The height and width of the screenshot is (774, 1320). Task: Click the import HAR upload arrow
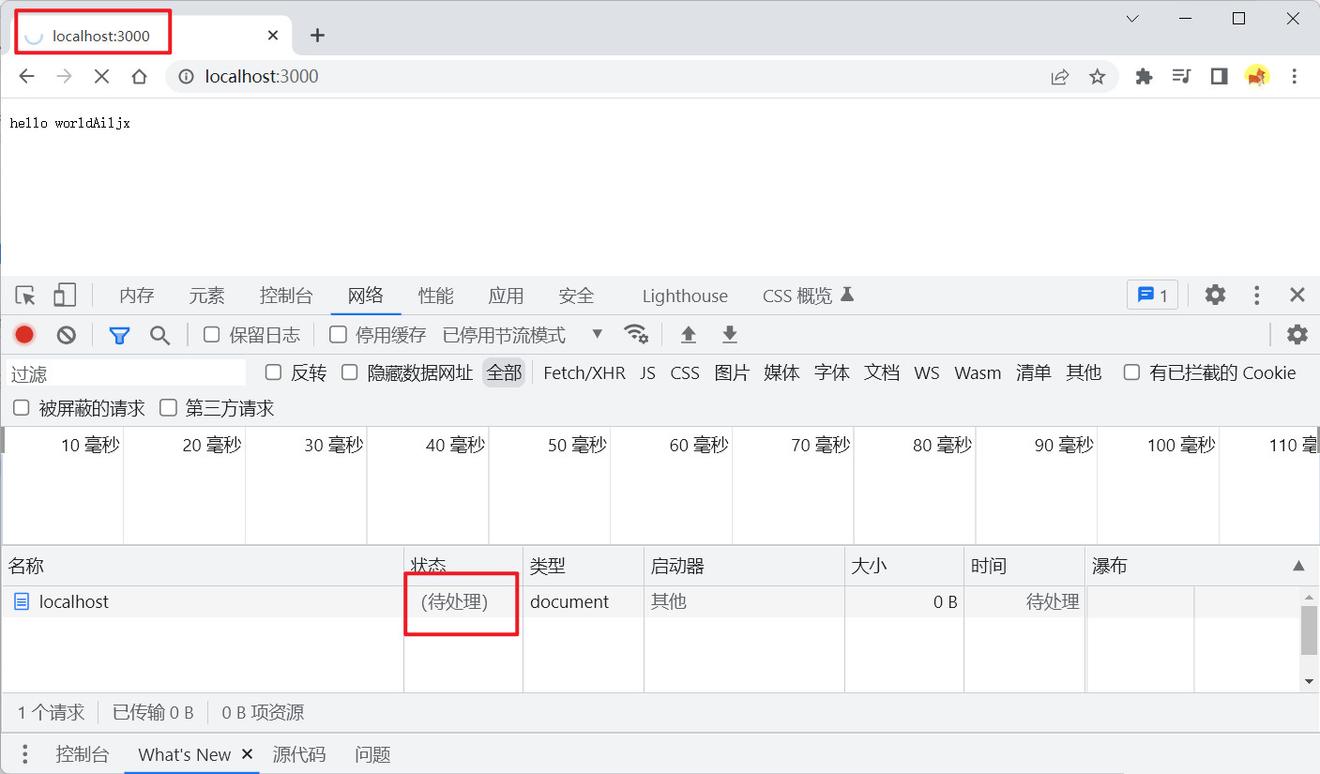coord(688,334)
